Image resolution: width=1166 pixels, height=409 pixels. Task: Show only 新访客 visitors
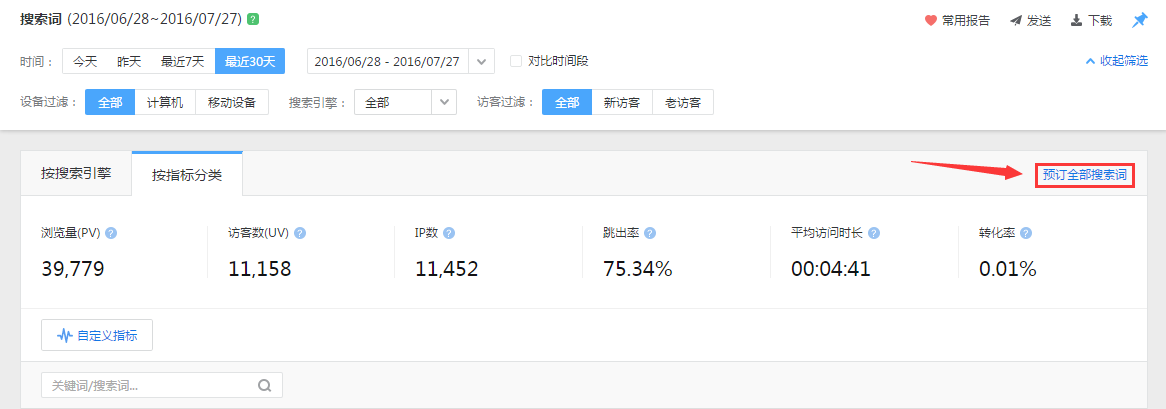point(622,102)
